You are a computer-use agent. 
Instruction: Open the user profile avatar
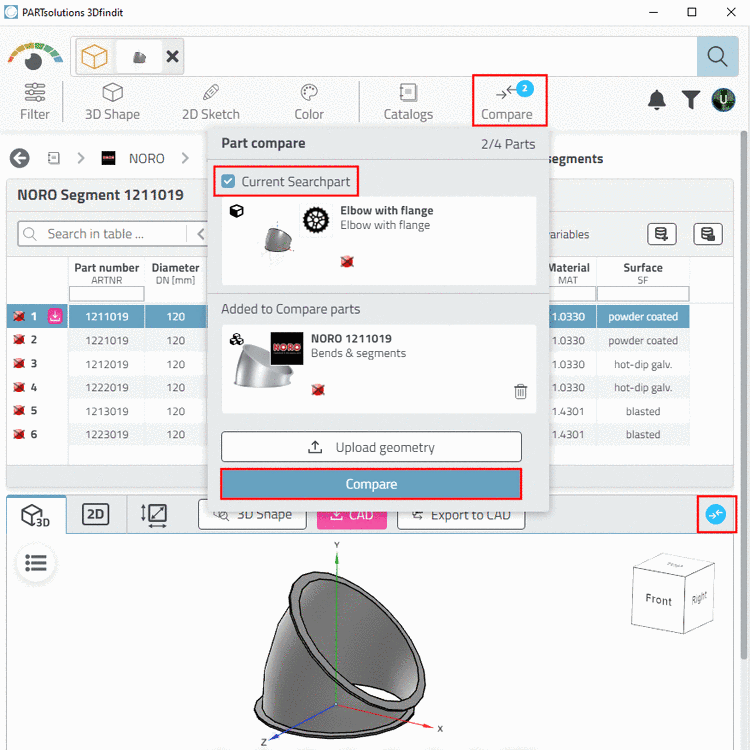(x=723, y=100)
